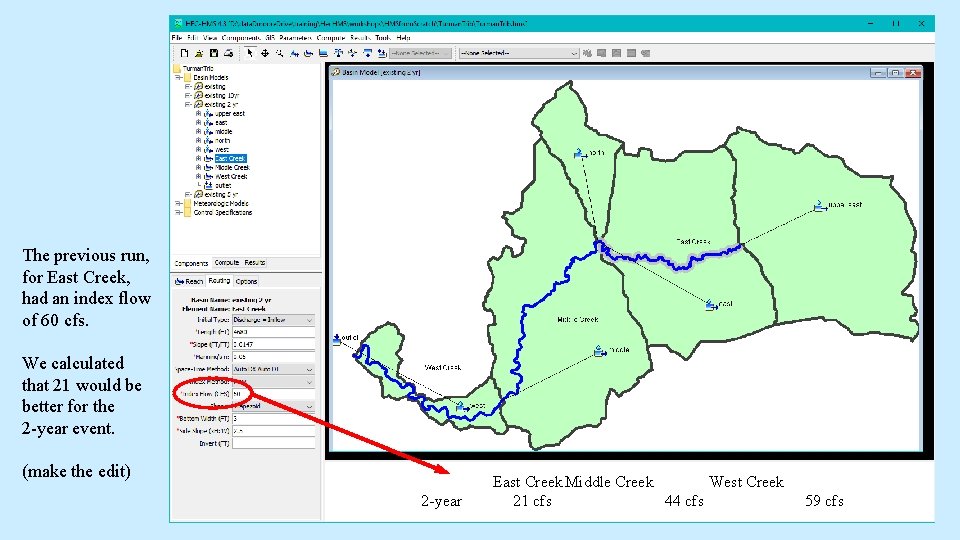960x540 pixels.
Task: Open the Help menu
Action: tap(403, 38)
